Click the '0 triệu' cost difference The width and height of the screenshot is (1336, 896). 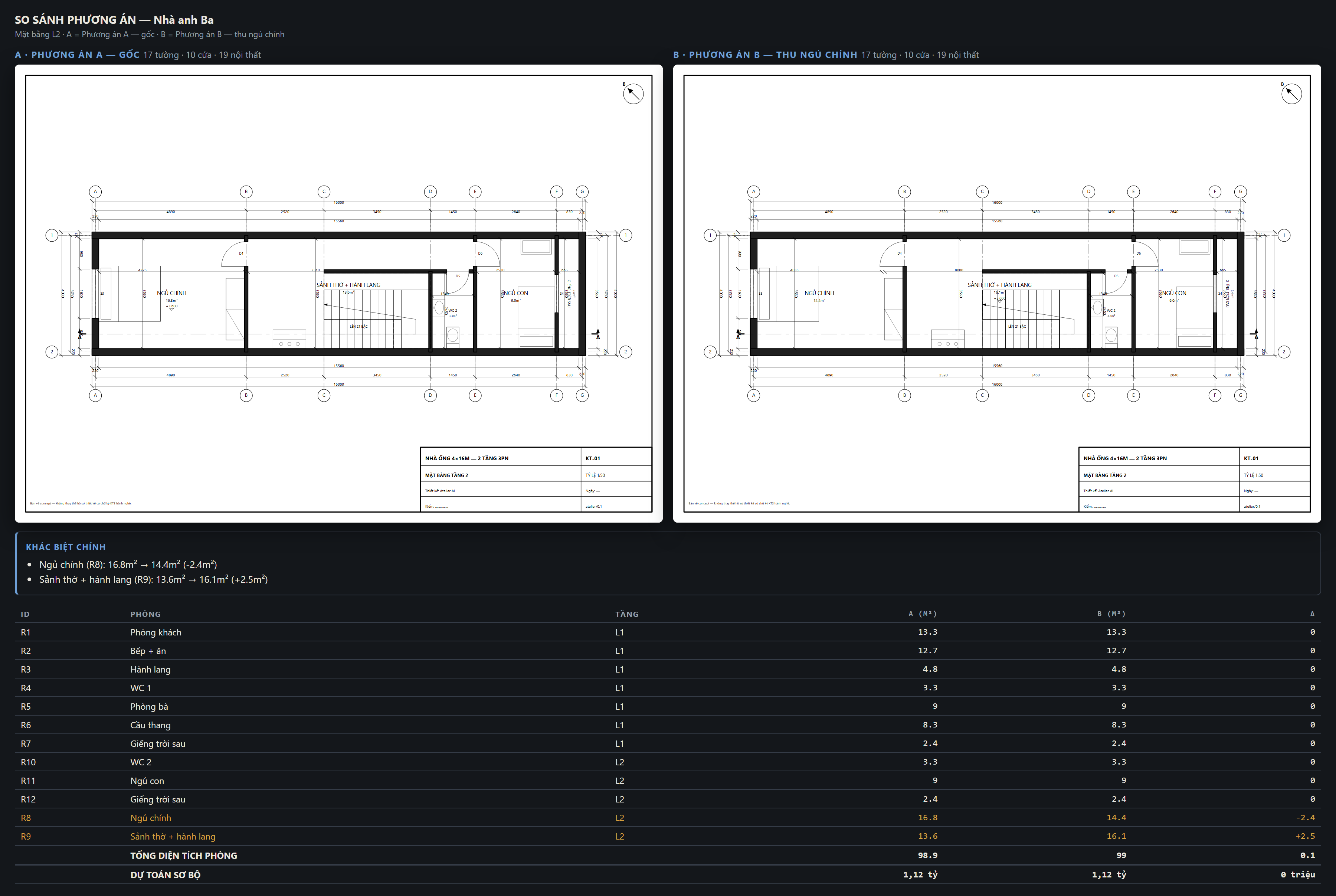(1298, 875)
